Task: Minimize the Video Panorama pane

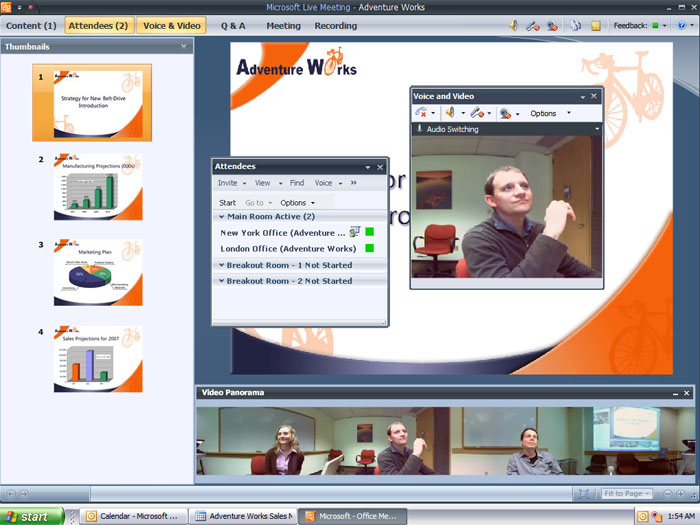Action: point(675,394)
